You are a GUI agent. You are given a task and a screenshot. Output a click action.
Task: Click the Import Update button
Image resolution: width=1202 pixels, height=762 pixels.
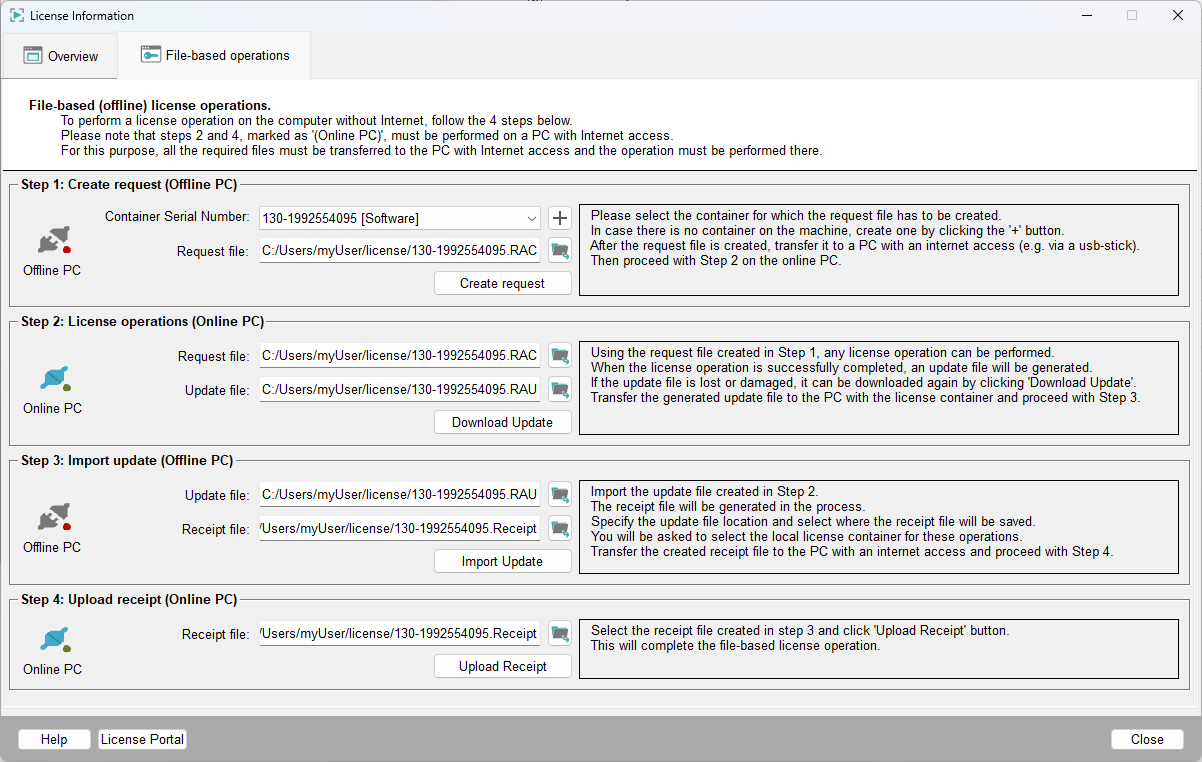click(x=503, y=561)
